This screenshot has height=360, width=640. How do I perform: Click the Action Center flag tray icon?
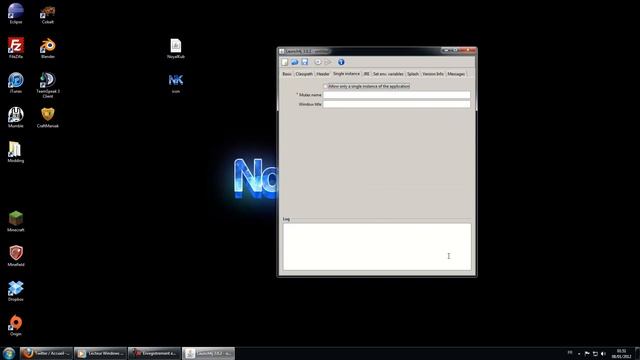[587, 353]
